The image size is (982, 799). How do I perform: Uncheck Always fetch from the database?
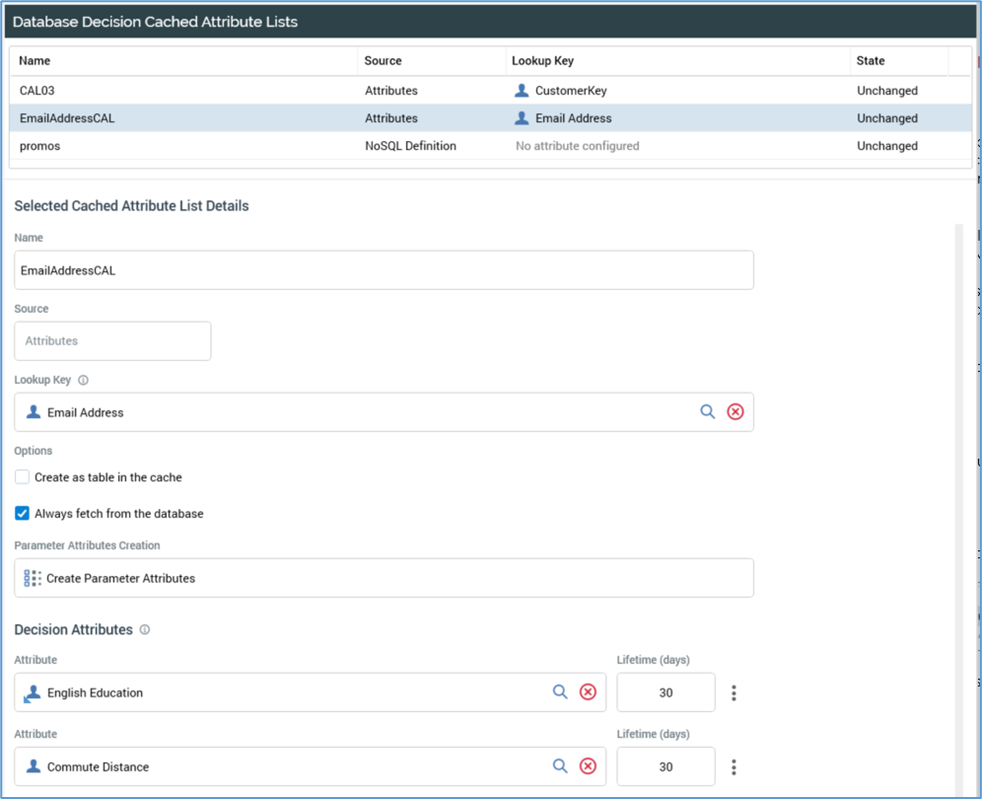pos(22,513)
